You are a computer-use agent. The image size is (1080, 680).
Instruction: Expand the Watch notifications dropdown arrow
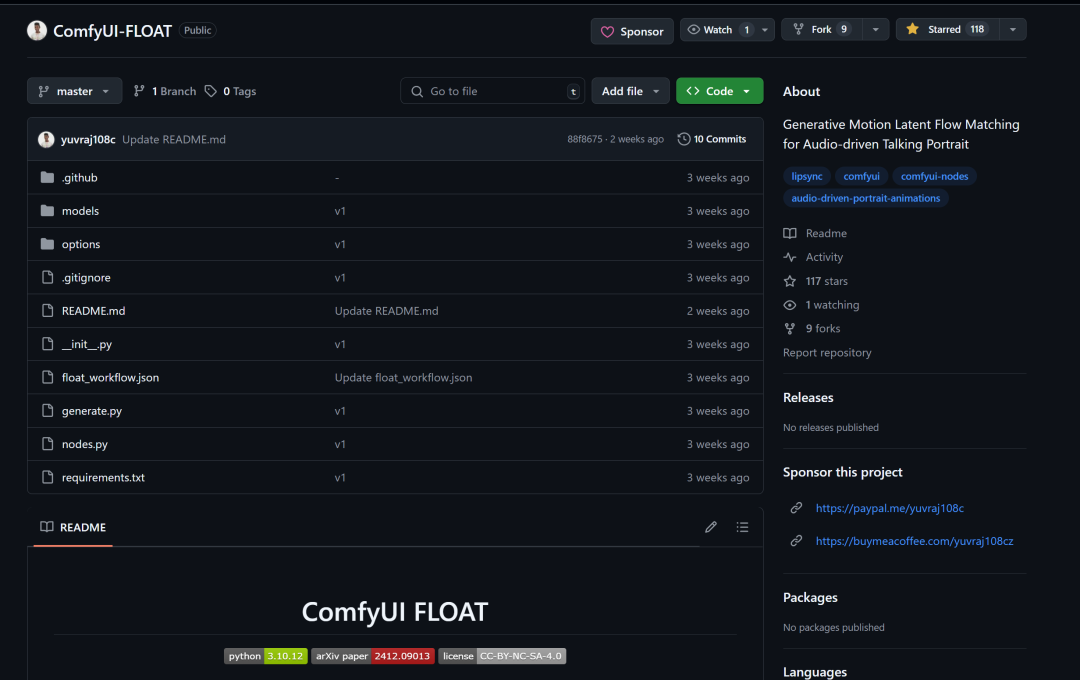[x=765, y=30]
